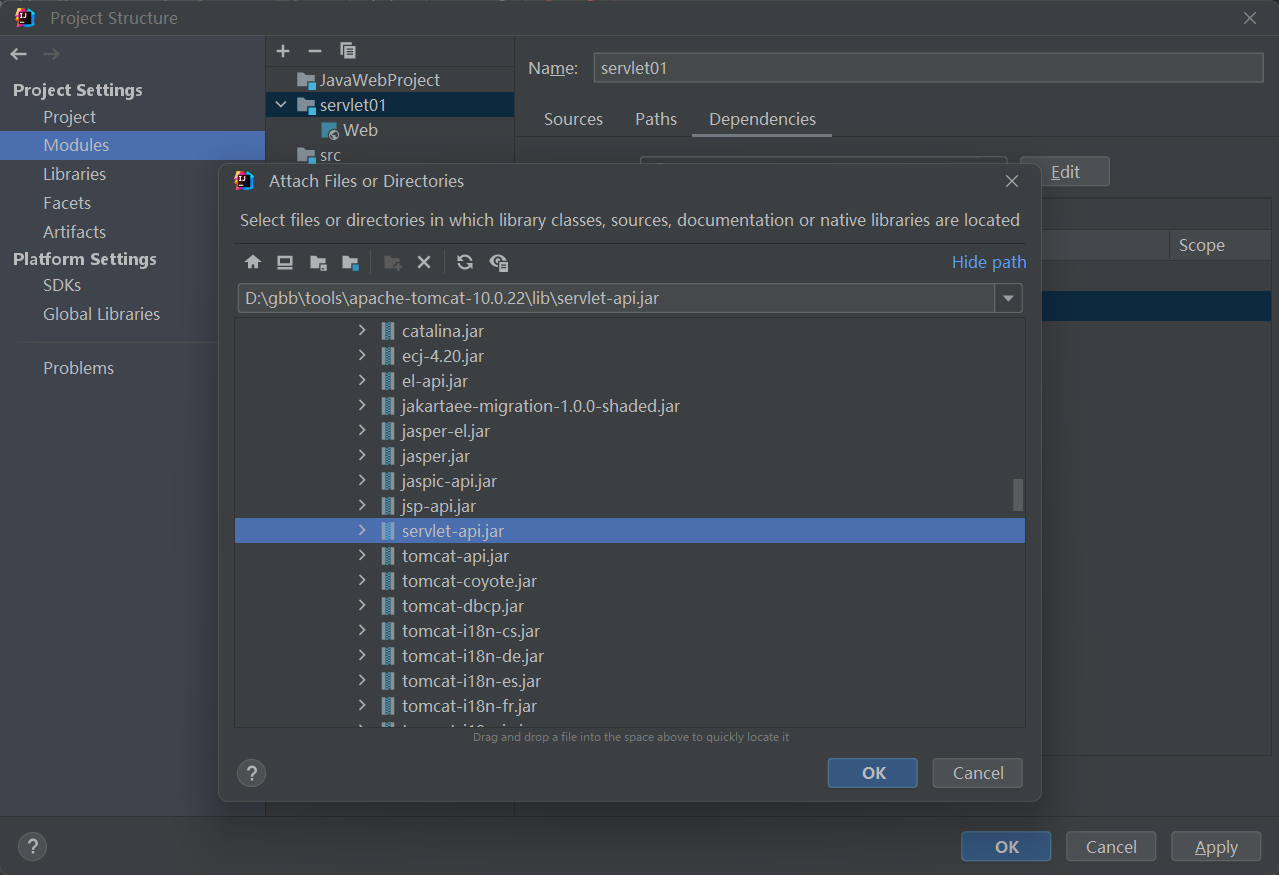Screen dimensions: 1279x875
Task: Select JavaWebProject in the module list
Action: click(379, 80)
